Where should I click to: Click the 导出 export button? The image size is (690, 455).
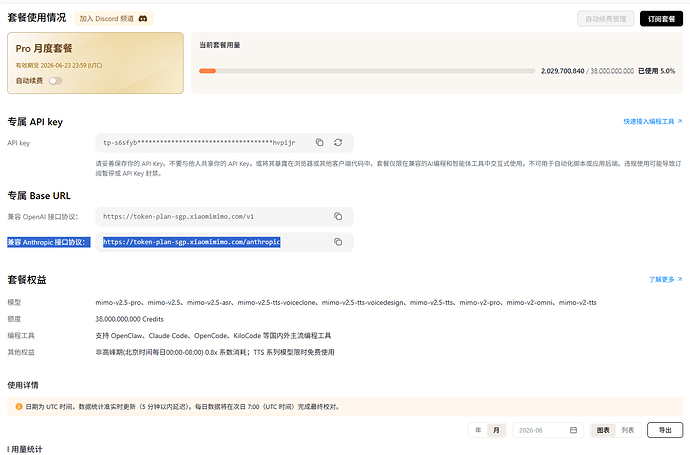(665, 430)
